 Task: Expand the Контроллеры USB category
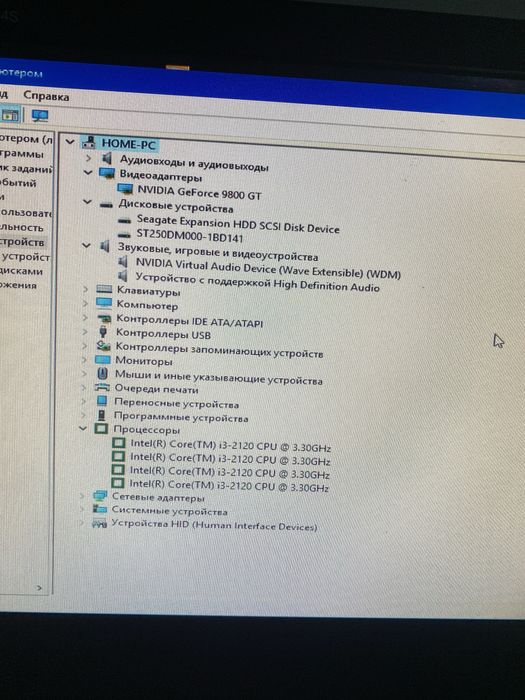(85, 332)
